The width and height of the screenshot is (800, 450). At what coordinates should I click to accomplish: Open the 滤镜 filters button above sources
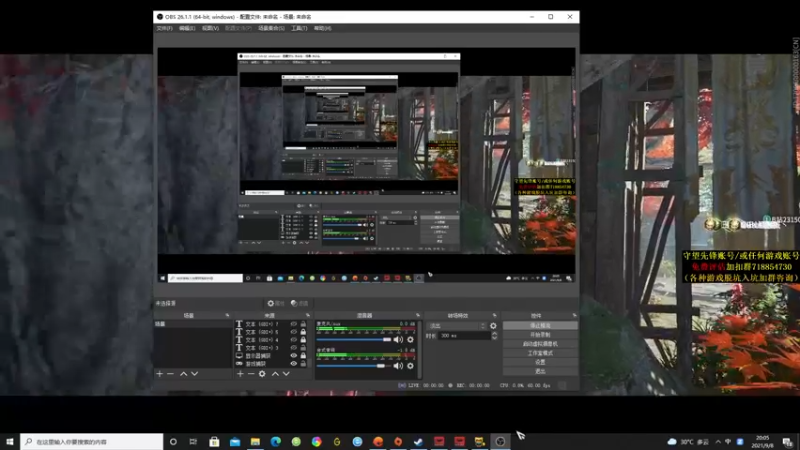coord(299,303)
